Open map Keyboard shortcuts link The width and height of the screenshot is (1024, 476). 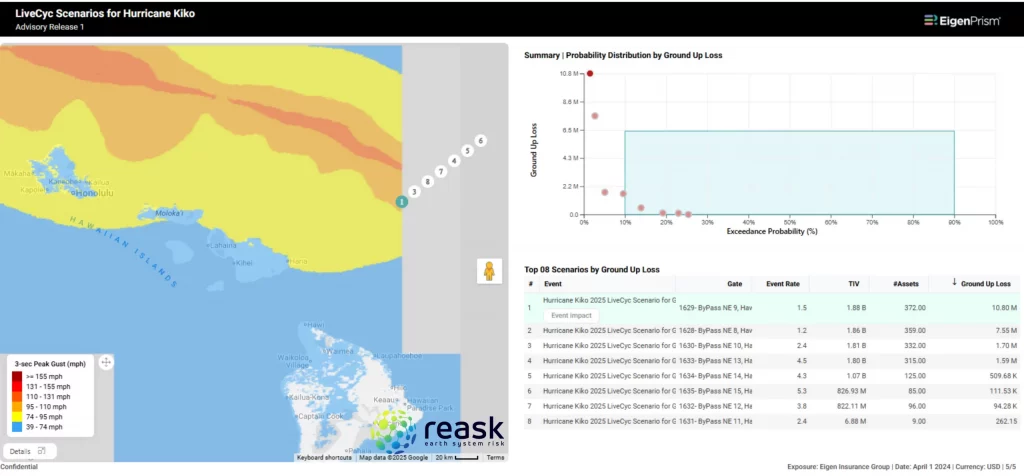(x=324, y=458)
